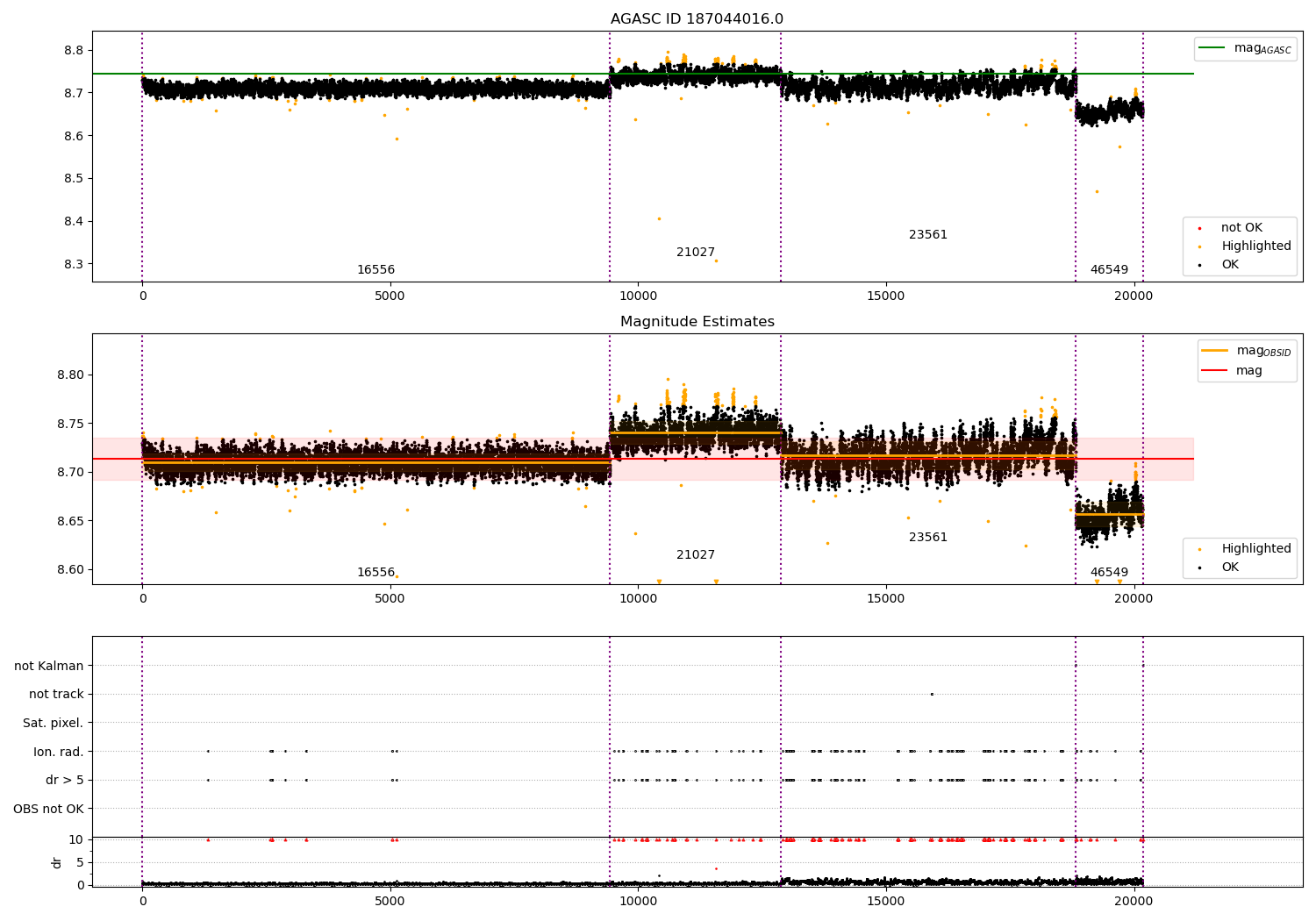
Task: Click the 'AGASC ID 187044016.0' plot title
Action: [x=697, y=19]
